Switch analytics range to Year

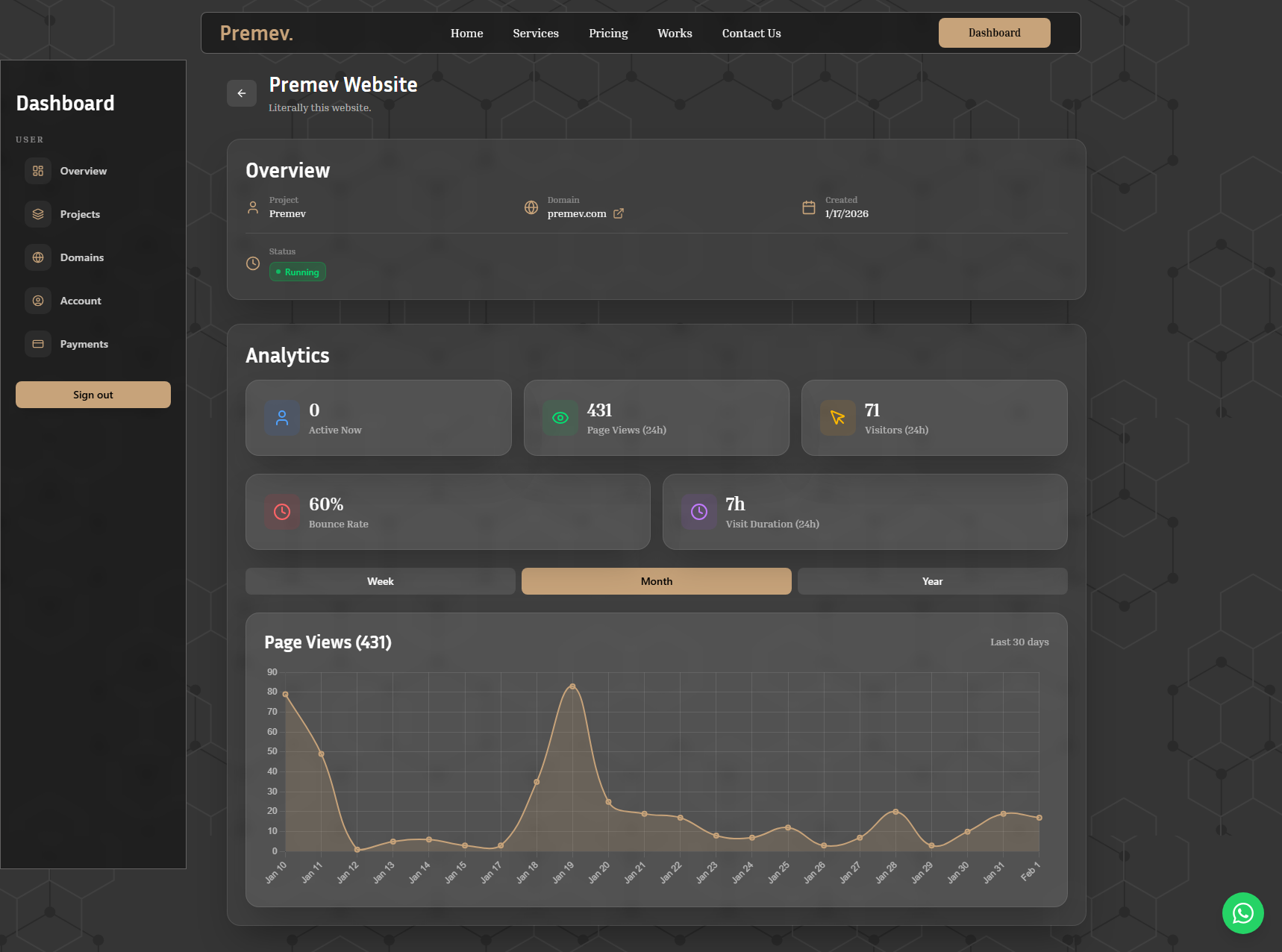pos(932,581)
